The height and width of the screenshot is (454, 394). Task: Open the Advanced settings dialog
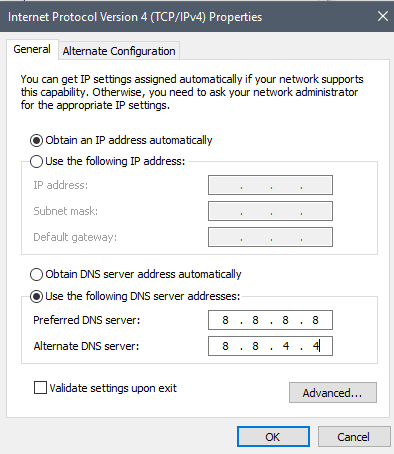[x=333, y=393]
